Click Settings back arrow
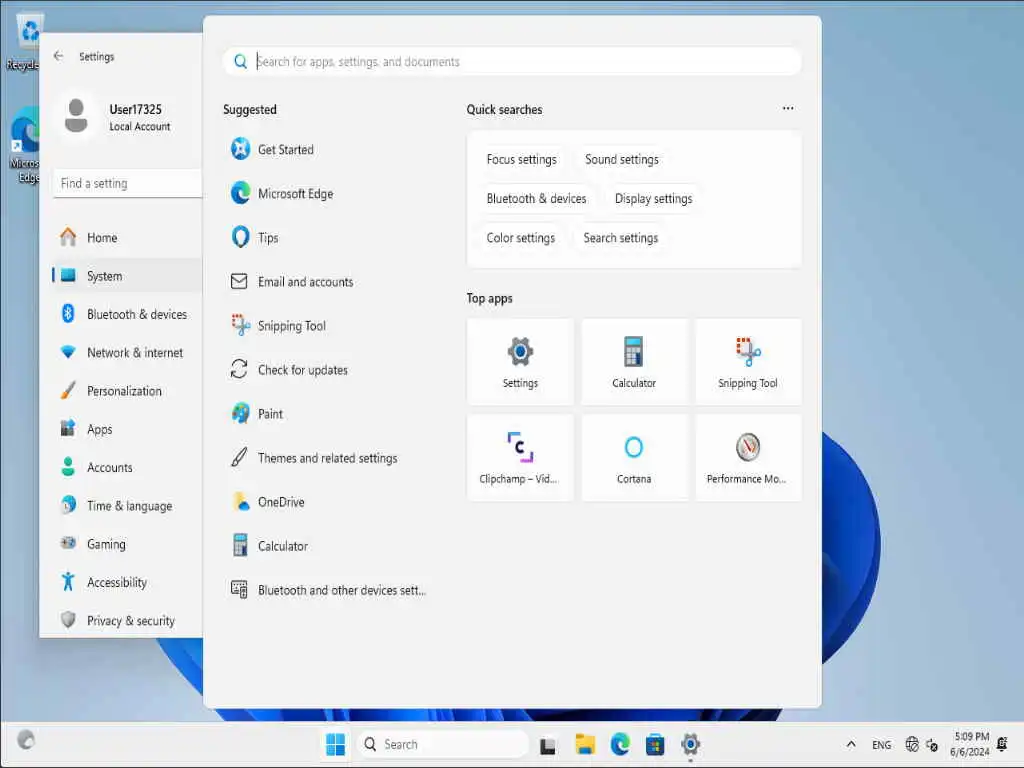Image resolution: width=1024 pixels, height=768 pixels. click(x=59, y=56)
